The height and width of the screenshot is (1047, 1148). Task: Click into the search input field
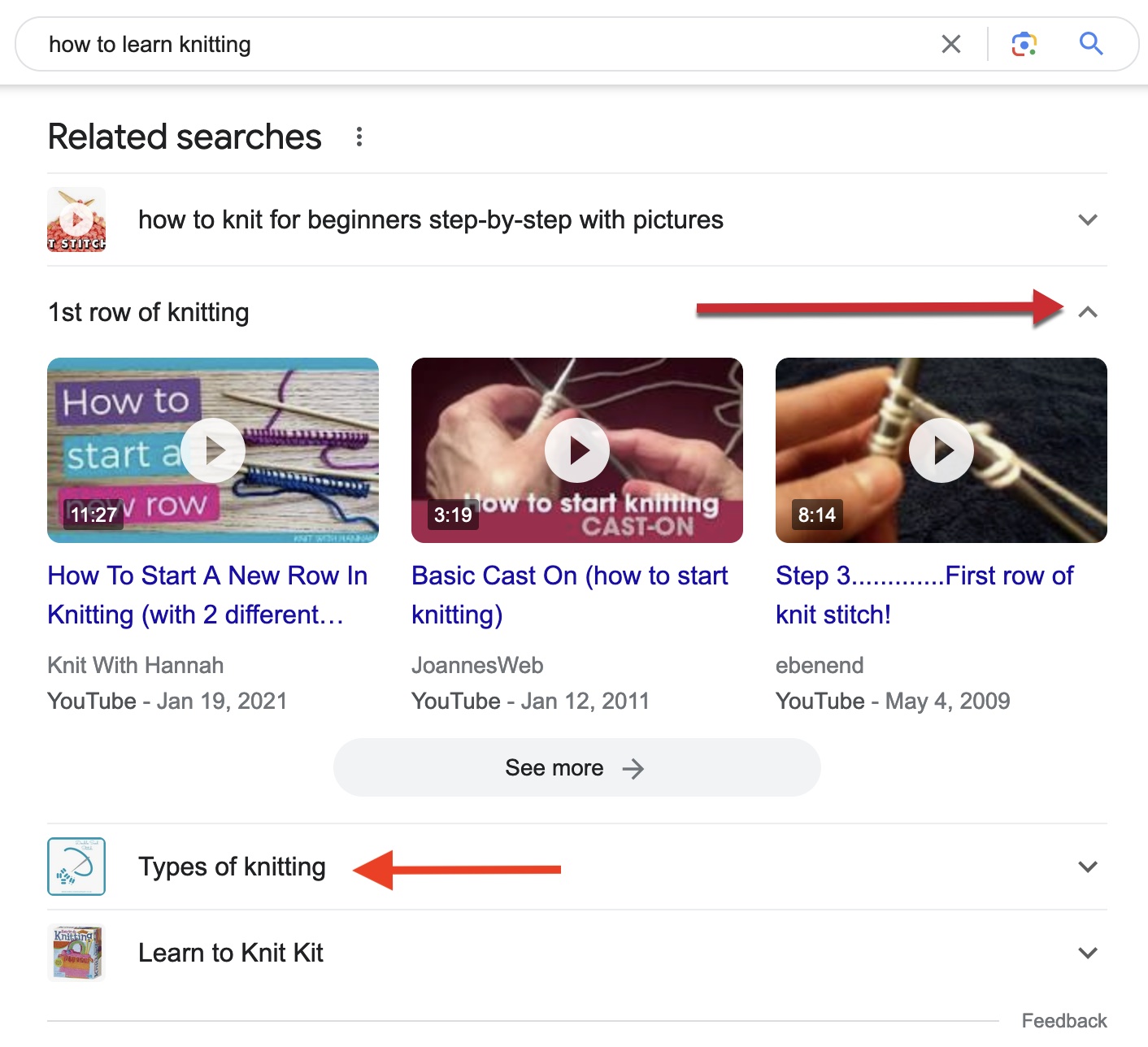[488, 44]
